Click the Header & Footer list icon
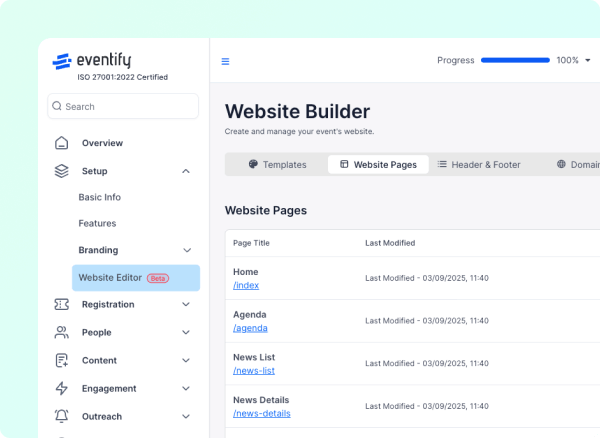 (442, 164)
